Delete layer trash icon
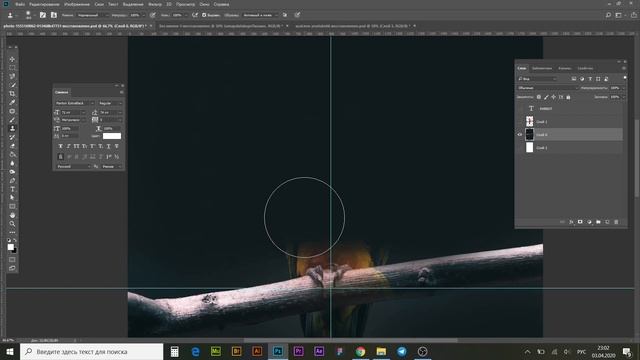The image size is (640, 360). (x=616, y=222)
